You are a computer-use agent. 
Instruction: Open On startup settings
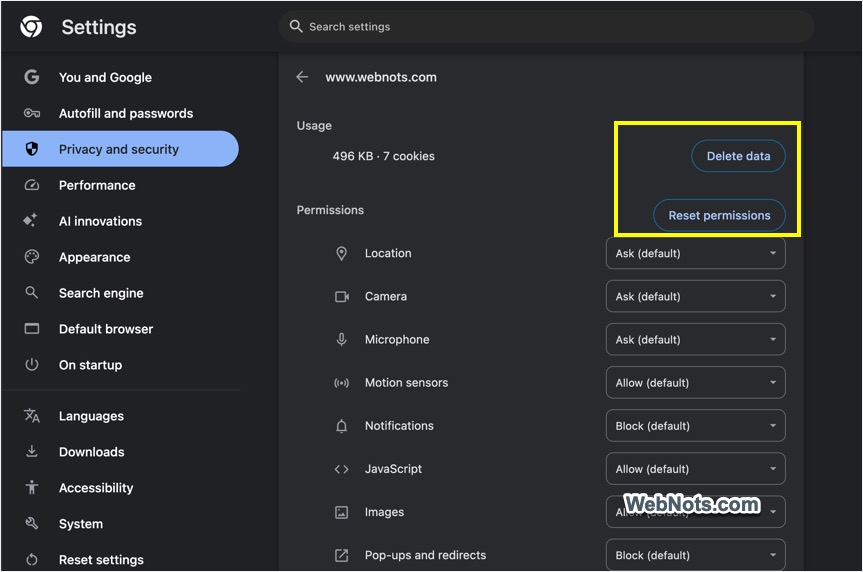point(120,364)
